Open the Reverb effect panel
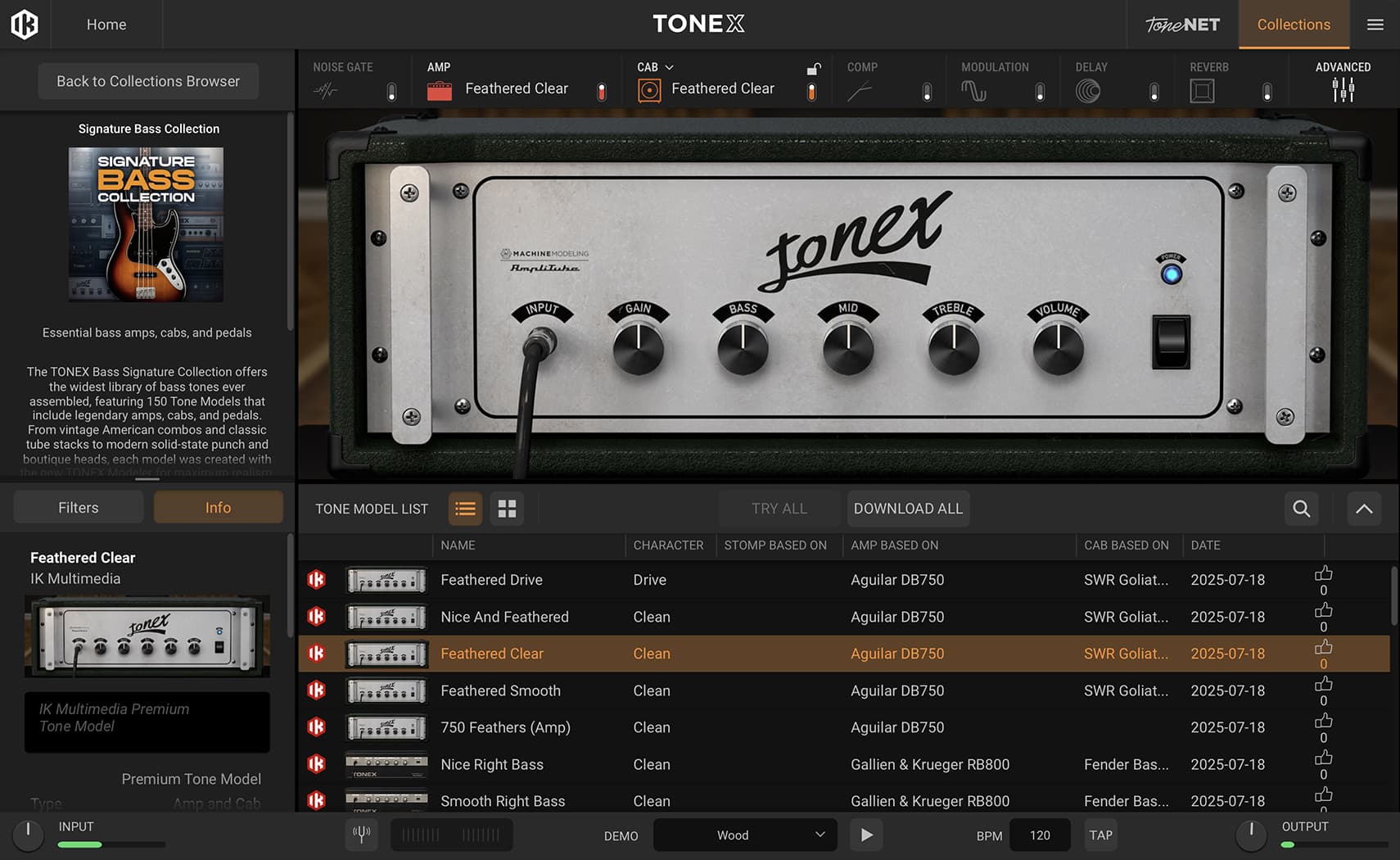This screenshot has height=860, width=1400. click(x=1202, y=88)
